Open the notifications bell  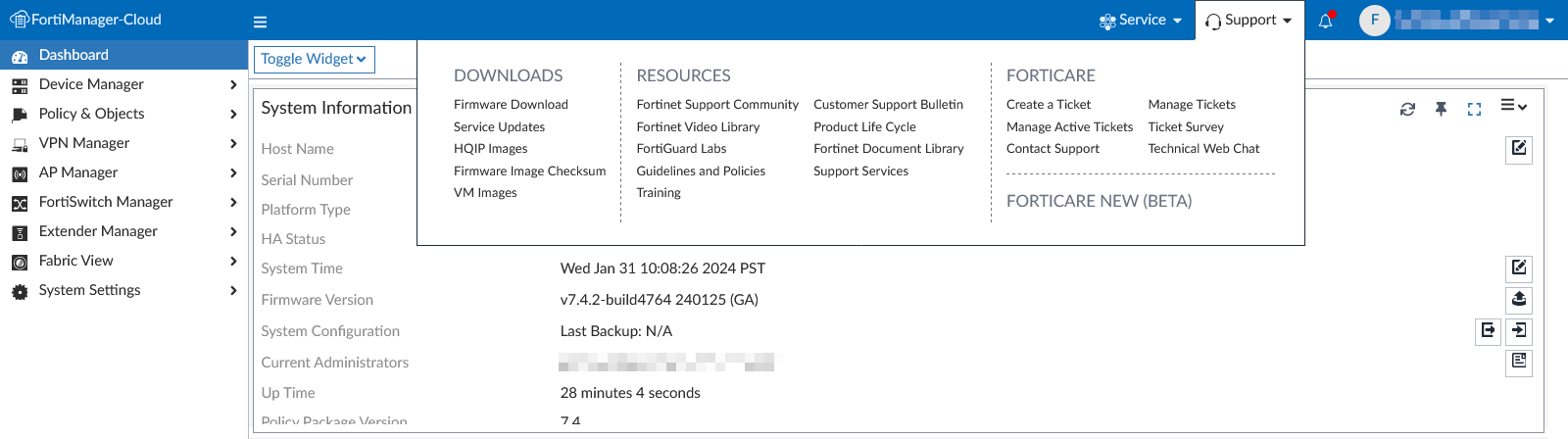(x=1325, y=21)
